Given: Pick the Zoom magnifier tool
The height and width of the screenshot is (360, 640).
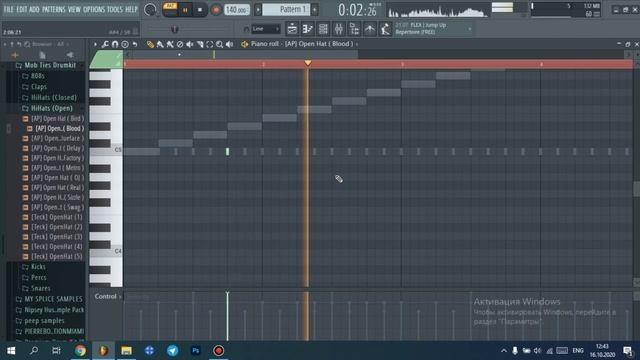Looking at the screenshot, I should [x=220, y=44].
